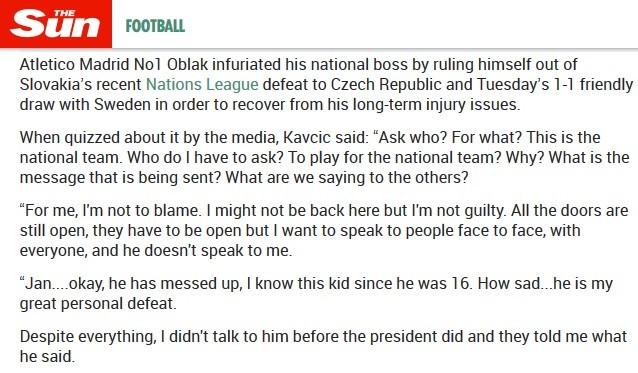
Task: Click The Sun logo
Action: [x=56, y=24]
